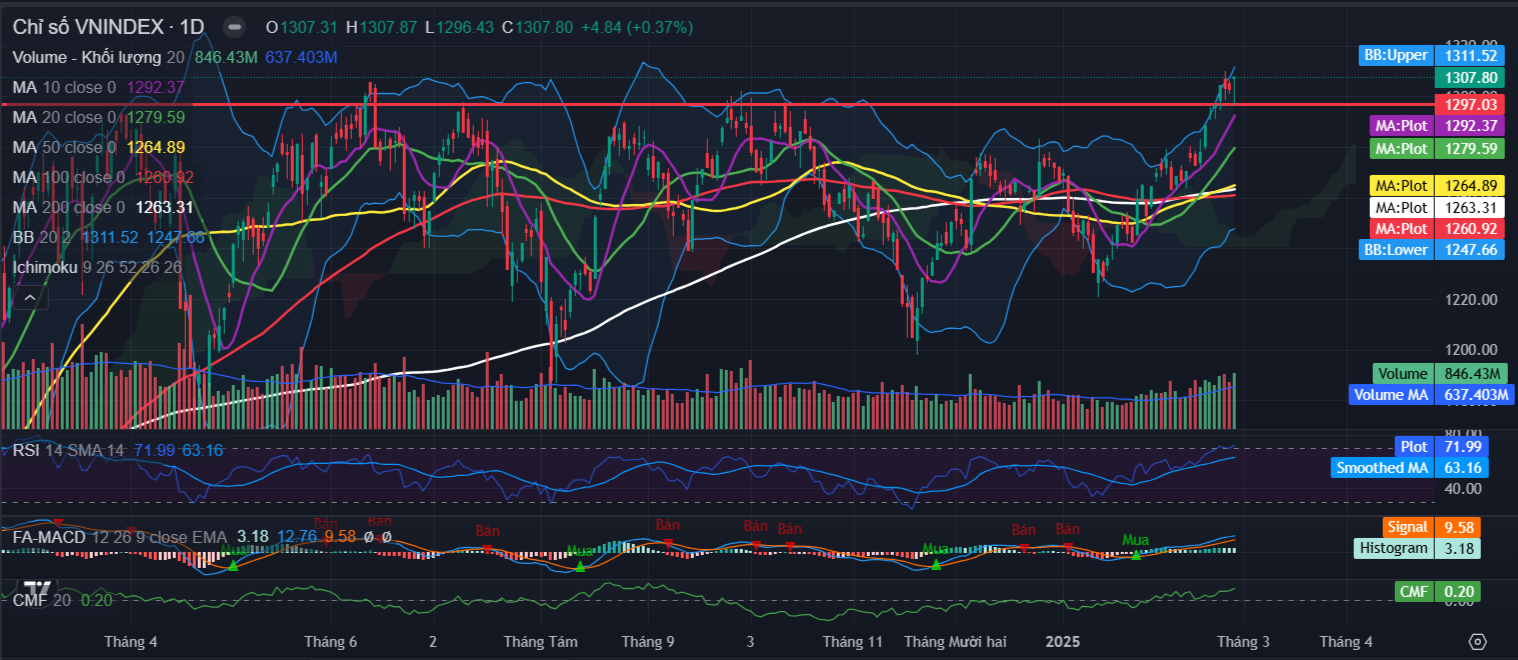
Task: Open chart settings via bottom-right gear icon
Action: (1478, 641)
